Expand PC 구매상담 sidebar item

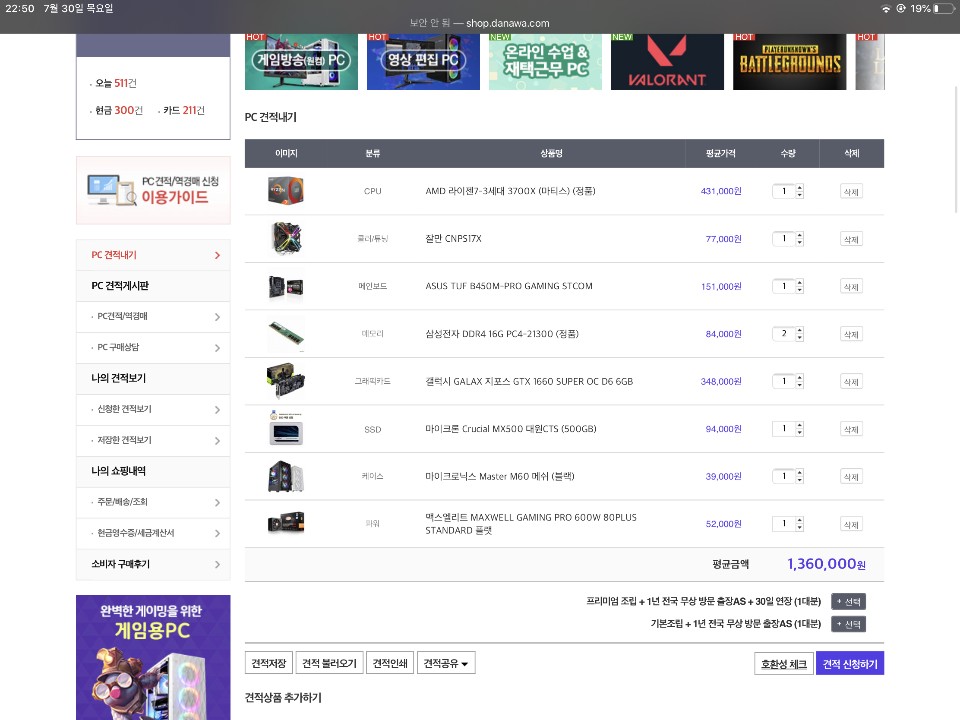[153, 348]
